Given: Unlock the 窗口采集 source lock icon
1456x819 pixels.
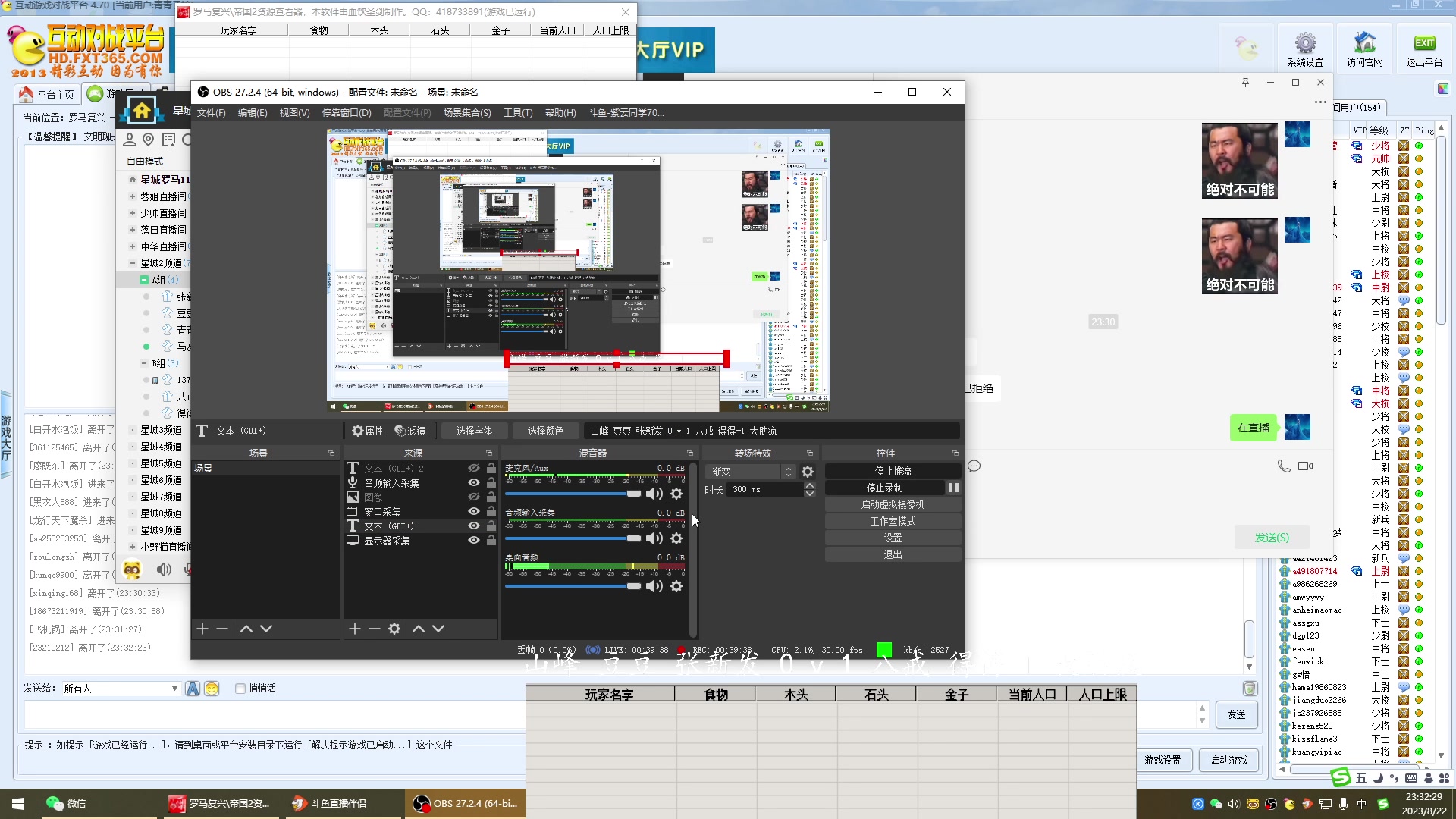Looking at the screenshot, I should 491,512.
